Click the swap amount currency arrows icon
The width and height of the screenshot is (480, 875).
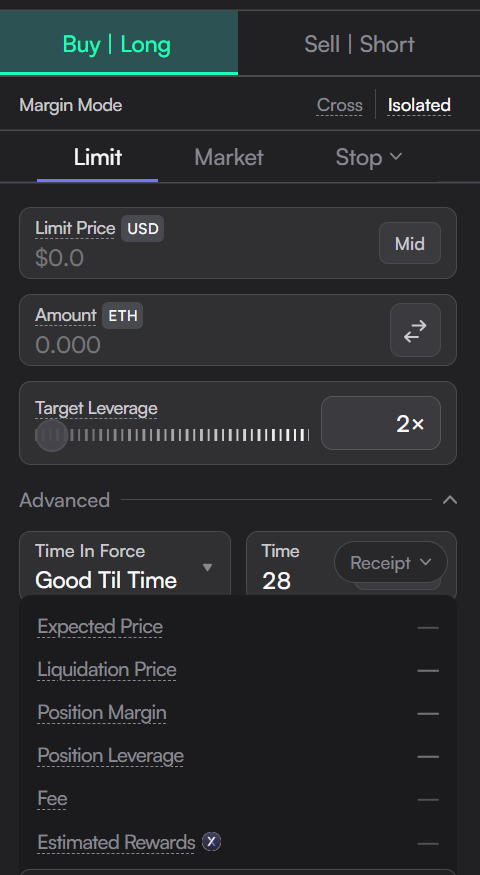(x=415, y=330)
